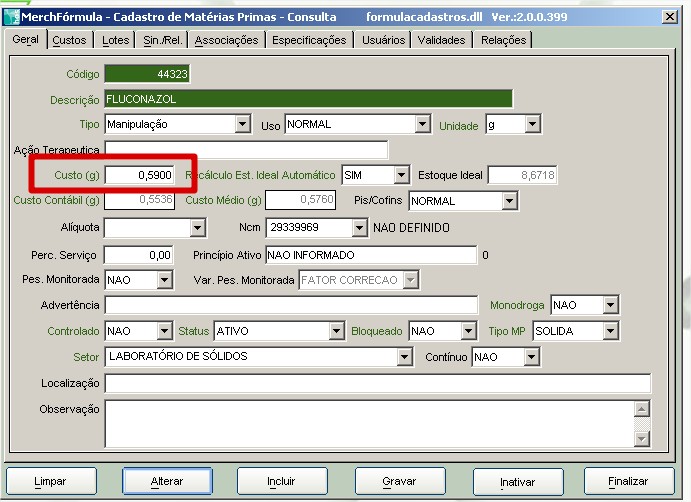Expand the Setor dropdown list

coord(404,357)
